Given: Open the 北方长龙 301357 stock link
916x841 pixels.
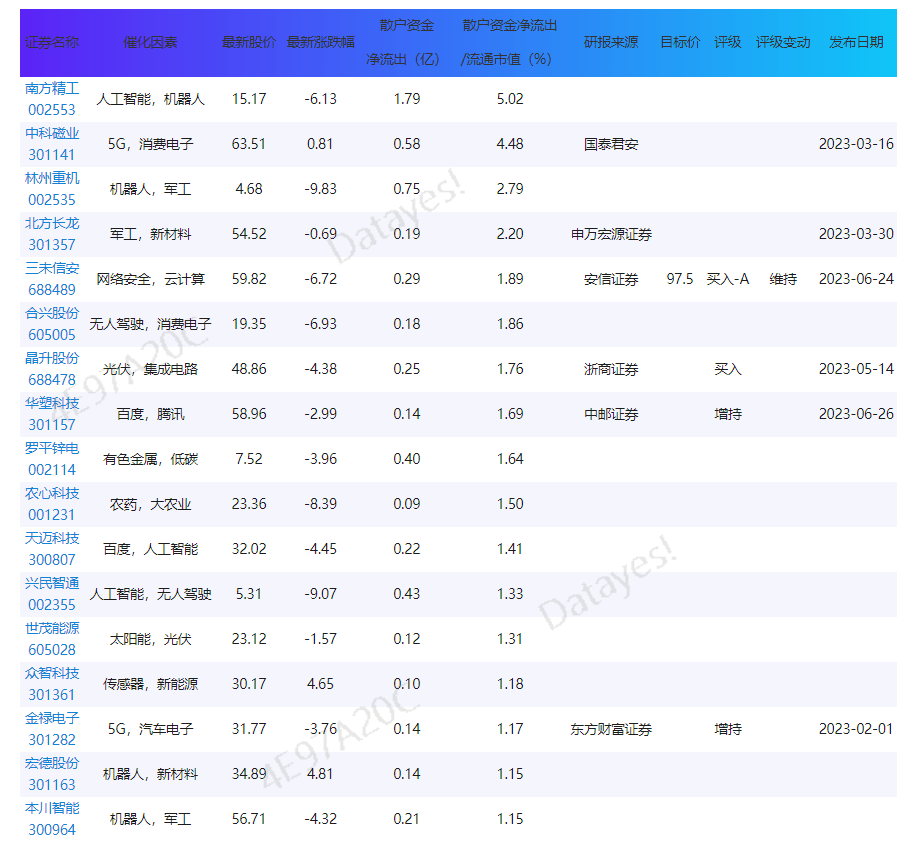Looking at the screenshot, I should tap(52, 234).
